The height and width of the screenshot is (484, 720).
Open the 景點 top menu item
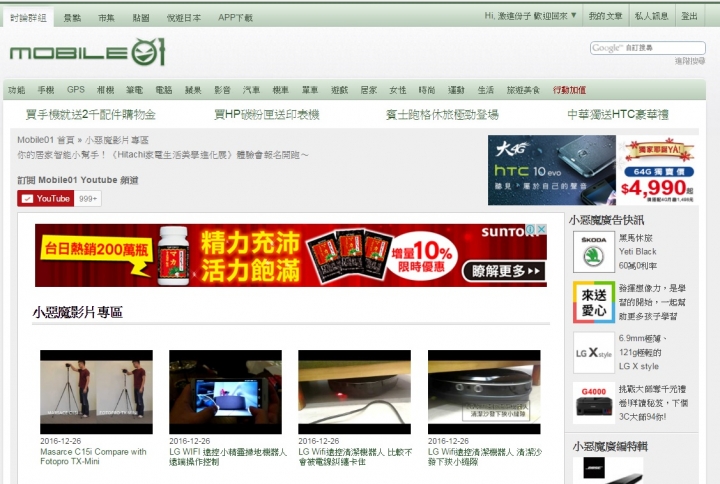[72, 18]
